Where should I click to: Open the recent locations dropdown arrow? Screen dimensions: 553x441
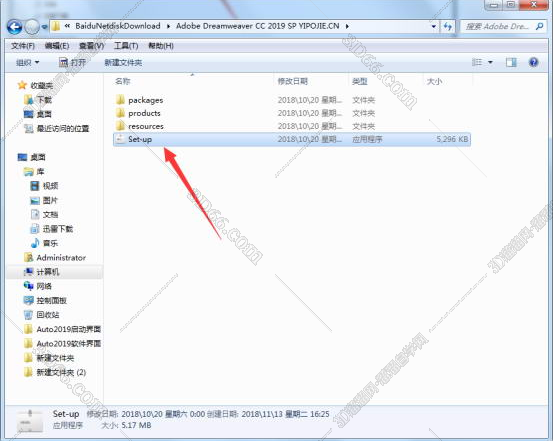click(x=44, y=27)
